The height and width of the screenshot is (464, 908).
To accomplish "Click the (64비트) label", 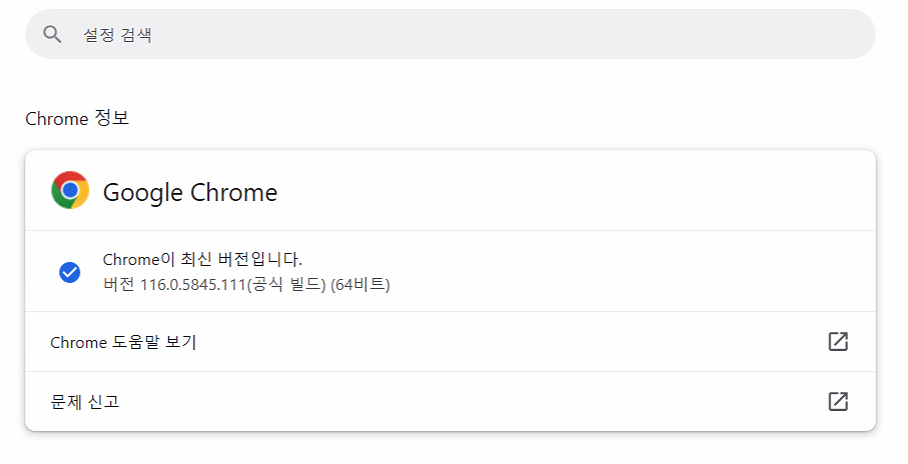I will point(360,285).
